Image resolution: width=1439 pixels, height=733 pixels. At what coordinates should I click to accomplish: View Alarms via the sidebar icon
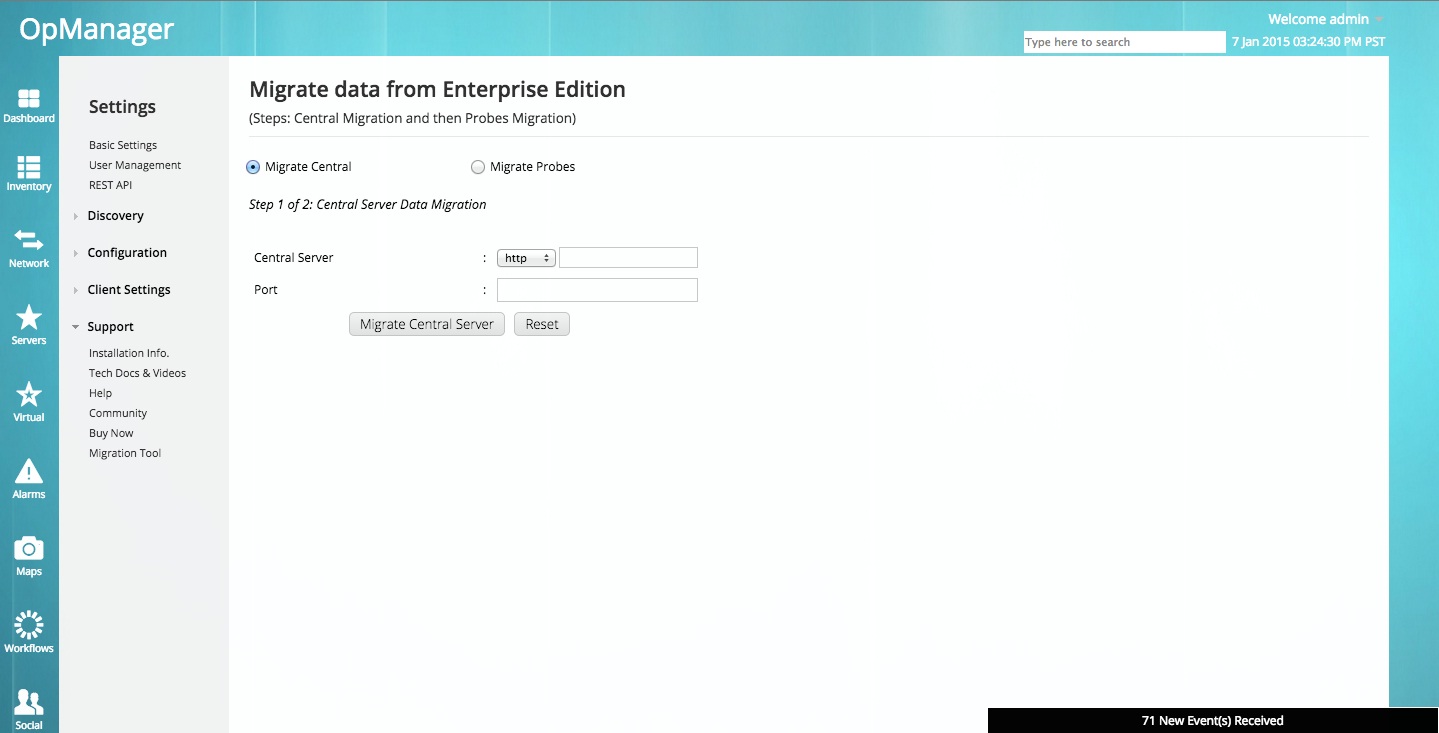[29, 477]
